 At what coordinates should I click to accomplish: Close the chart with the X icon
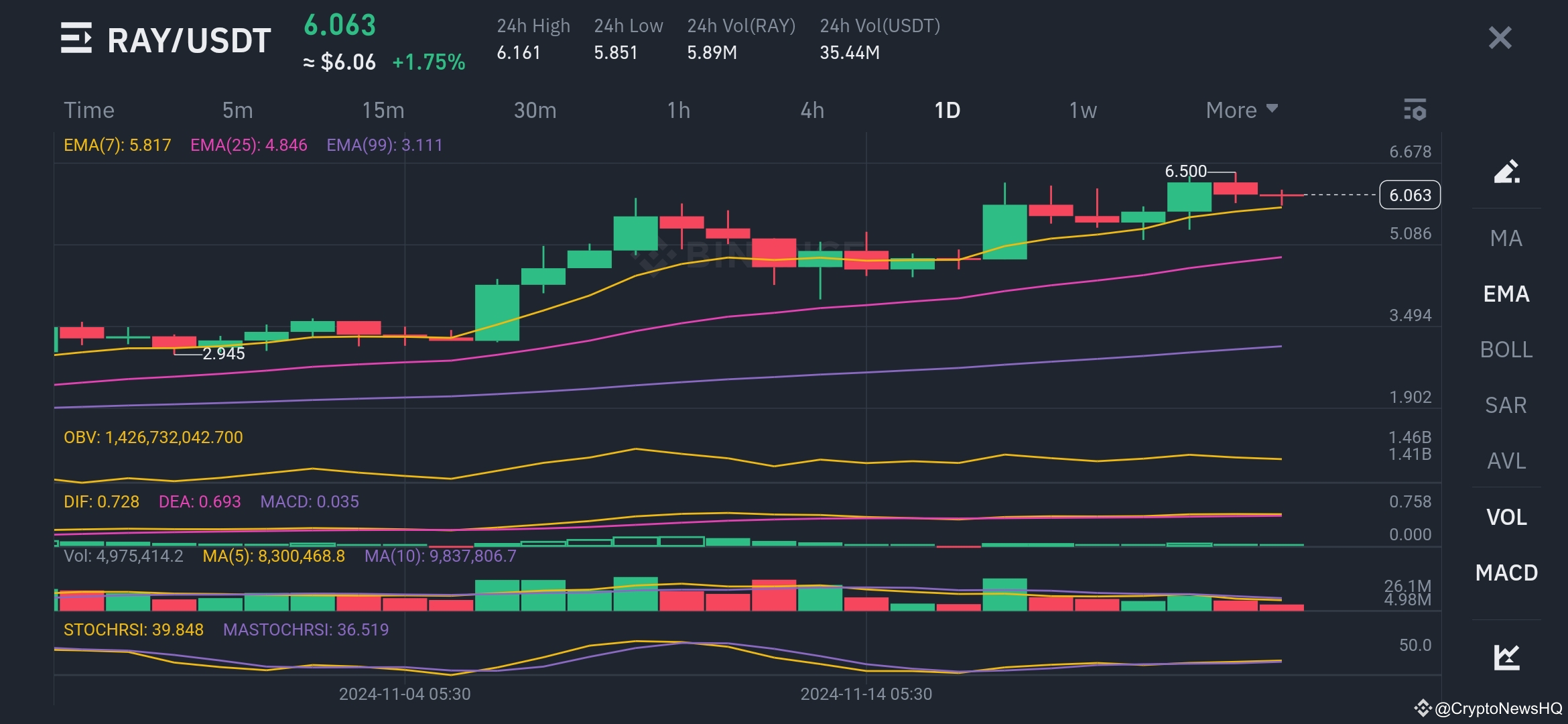coord(1499,40)
